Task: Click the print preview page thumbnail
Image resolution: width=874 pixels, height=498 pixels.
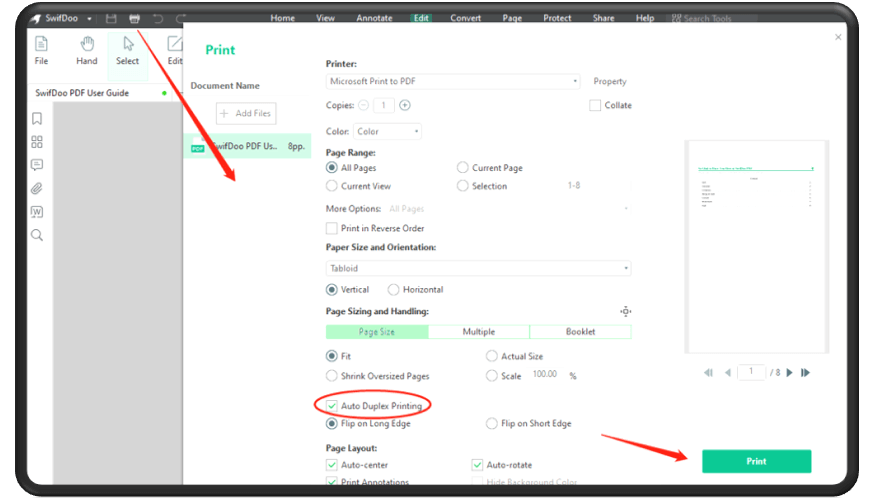Action: point(756,247)
